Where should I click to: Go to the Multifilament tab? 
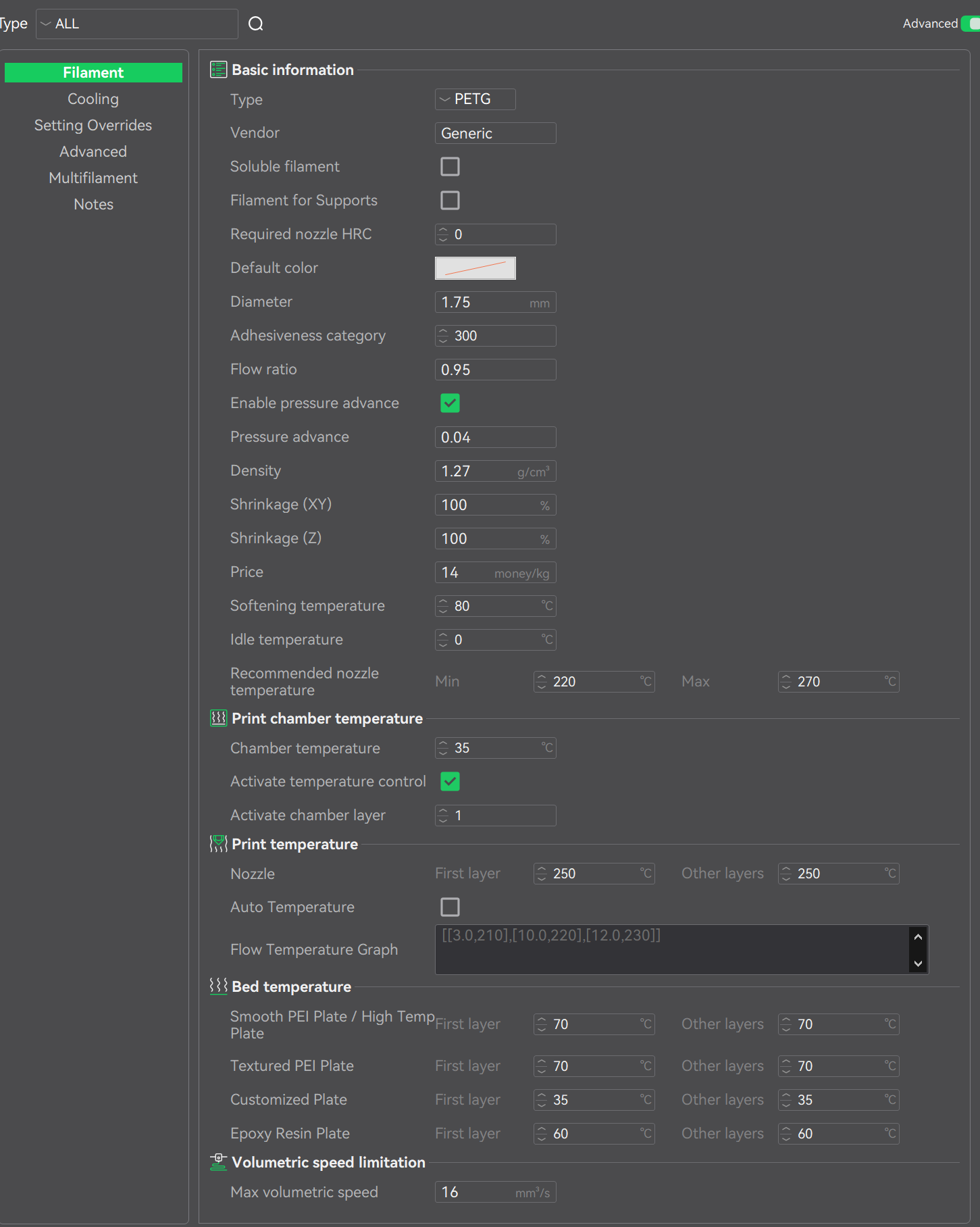click(x=93, y=178)
